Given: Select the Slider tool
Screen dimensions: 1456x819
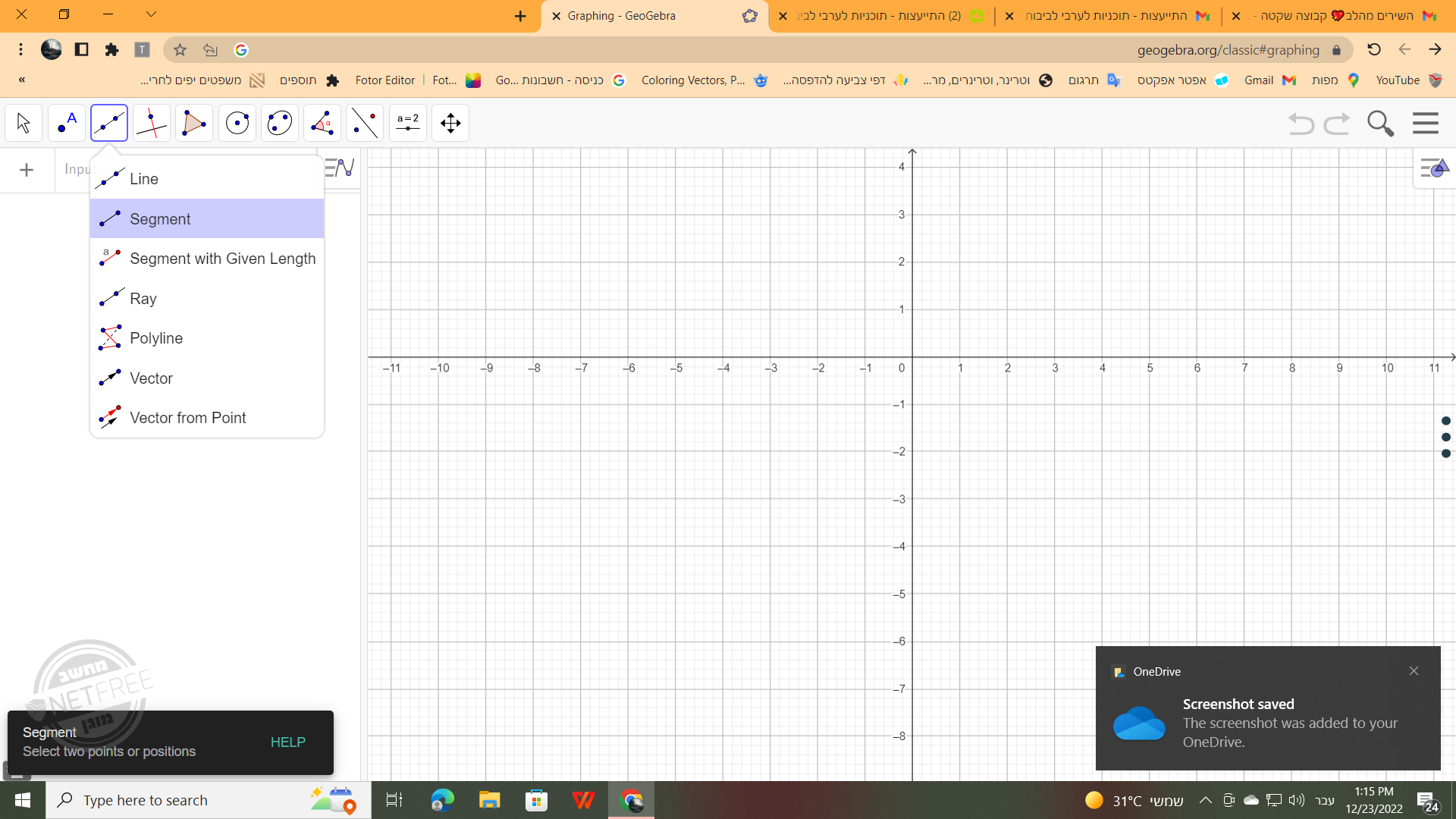Looking at the screenshot, I should click(408, 123).
